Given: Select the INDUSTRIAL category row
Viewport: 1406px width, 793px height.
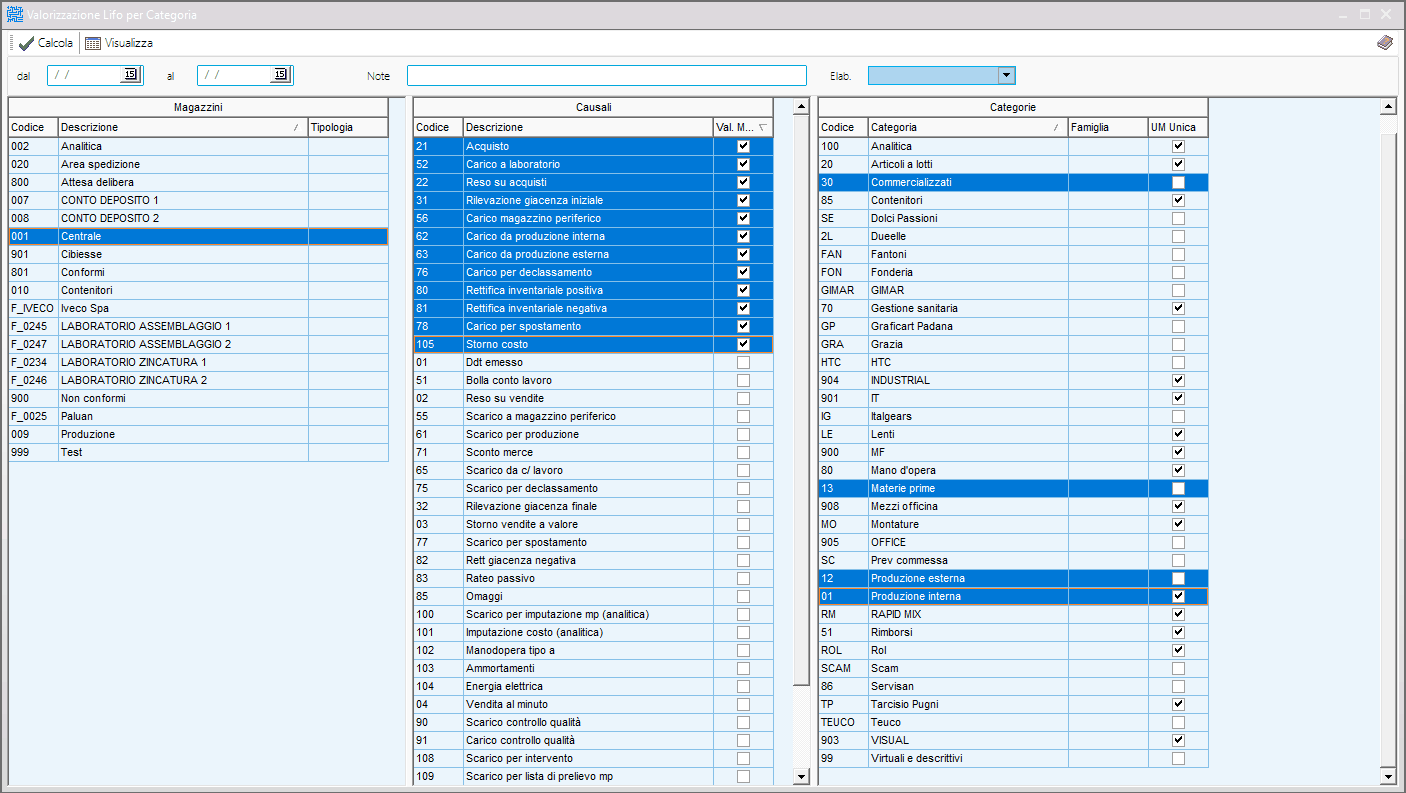Looking at the screenshot, I should 1013,380.
